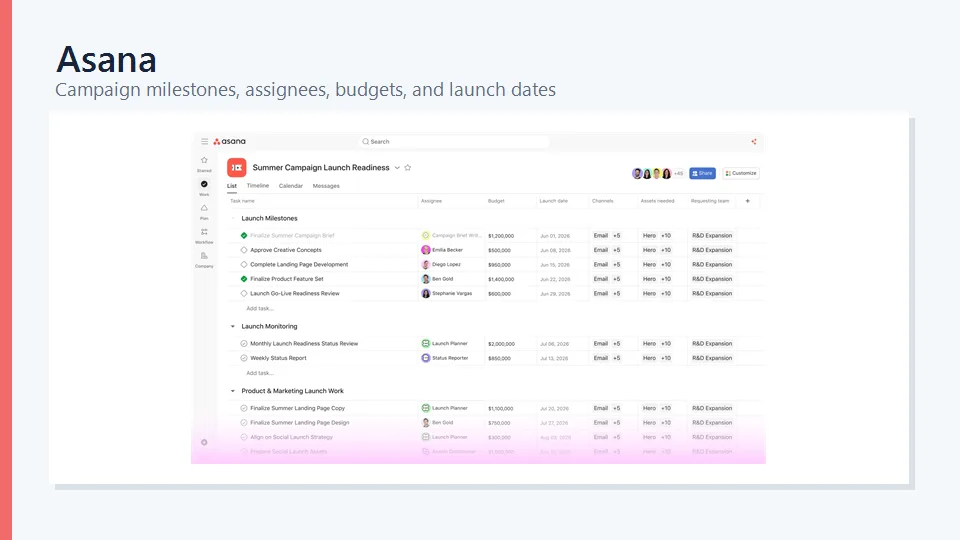Click the Launch Planner icon in Monthly Review row
The image size is (960, 540).
pos(426,343)
